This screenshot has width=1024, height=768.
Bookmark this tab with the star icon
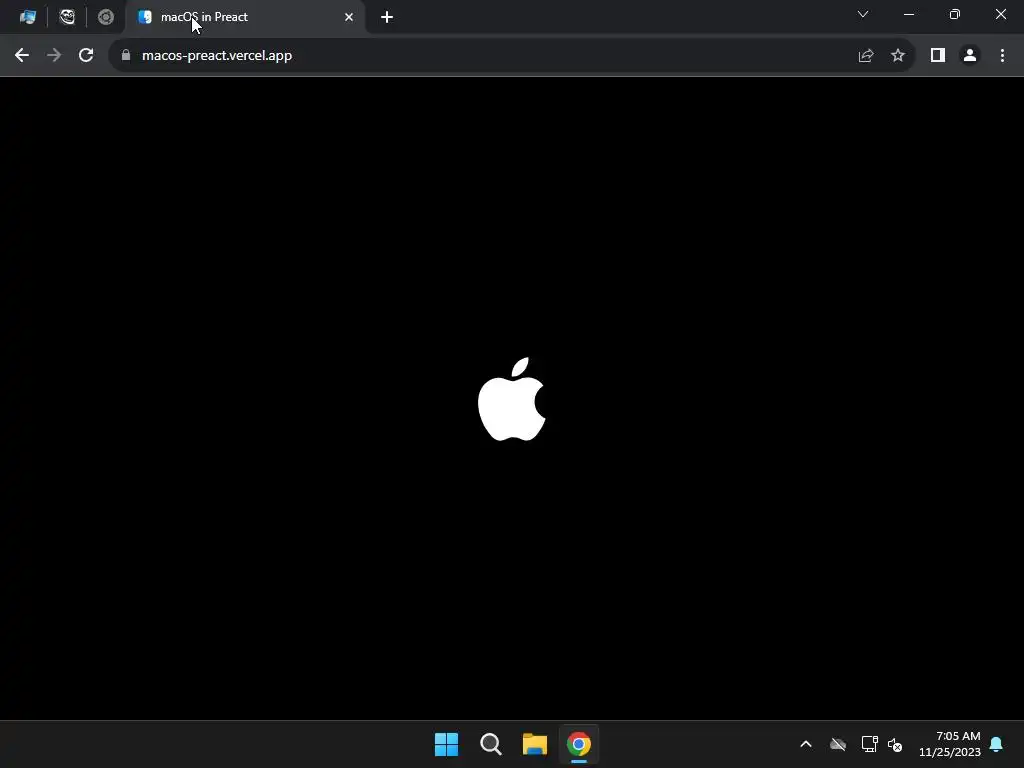point(898,56)
